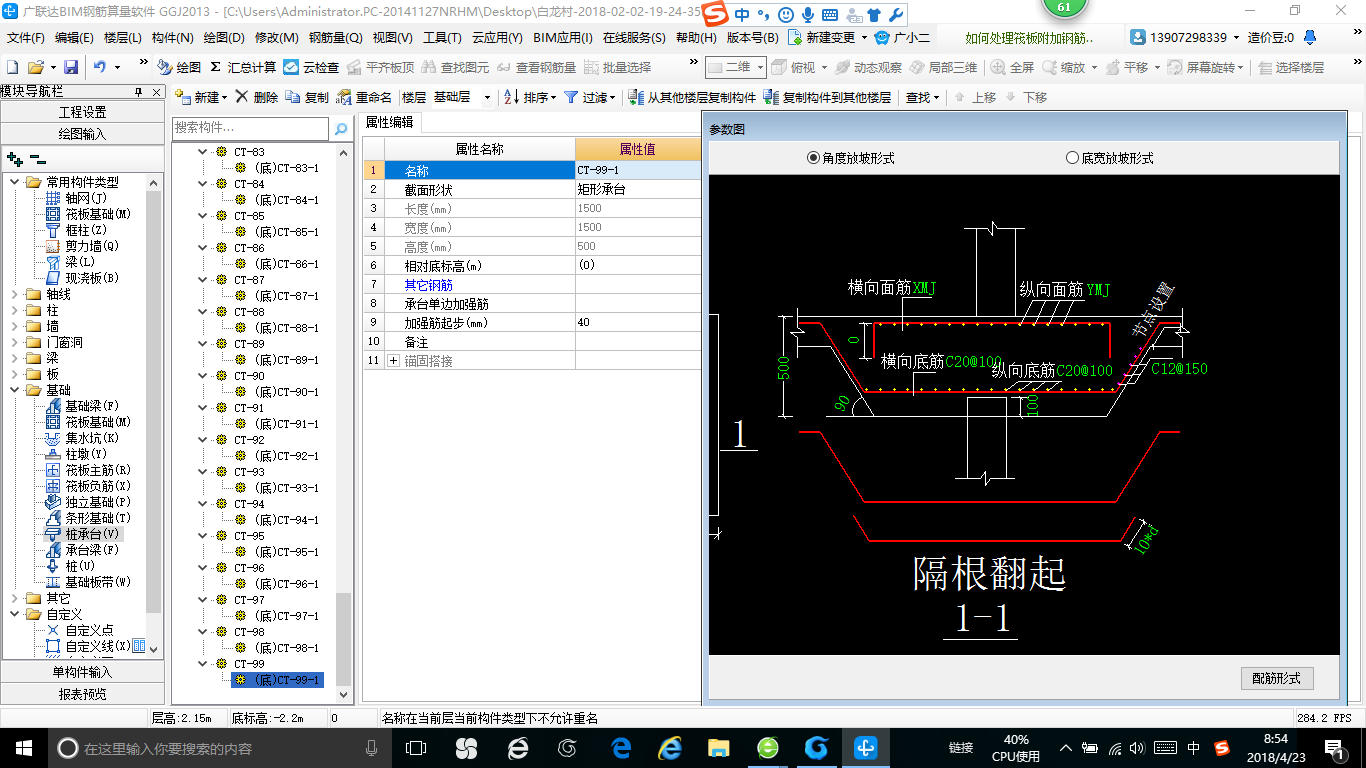Viewport: 1366px width, 768px height.
Task: Click 选择楼层 select floor
Action: tap(1291, 67)
